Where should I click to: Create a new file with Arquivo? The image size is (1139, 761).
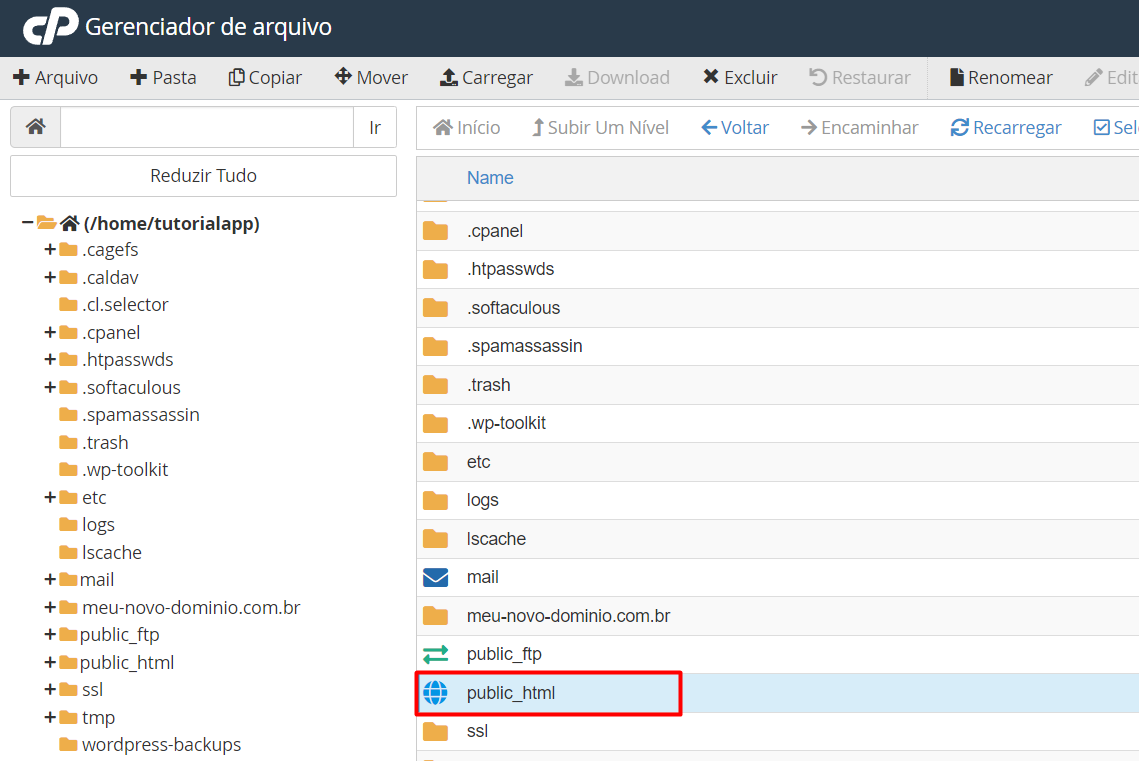pos(56,78)
